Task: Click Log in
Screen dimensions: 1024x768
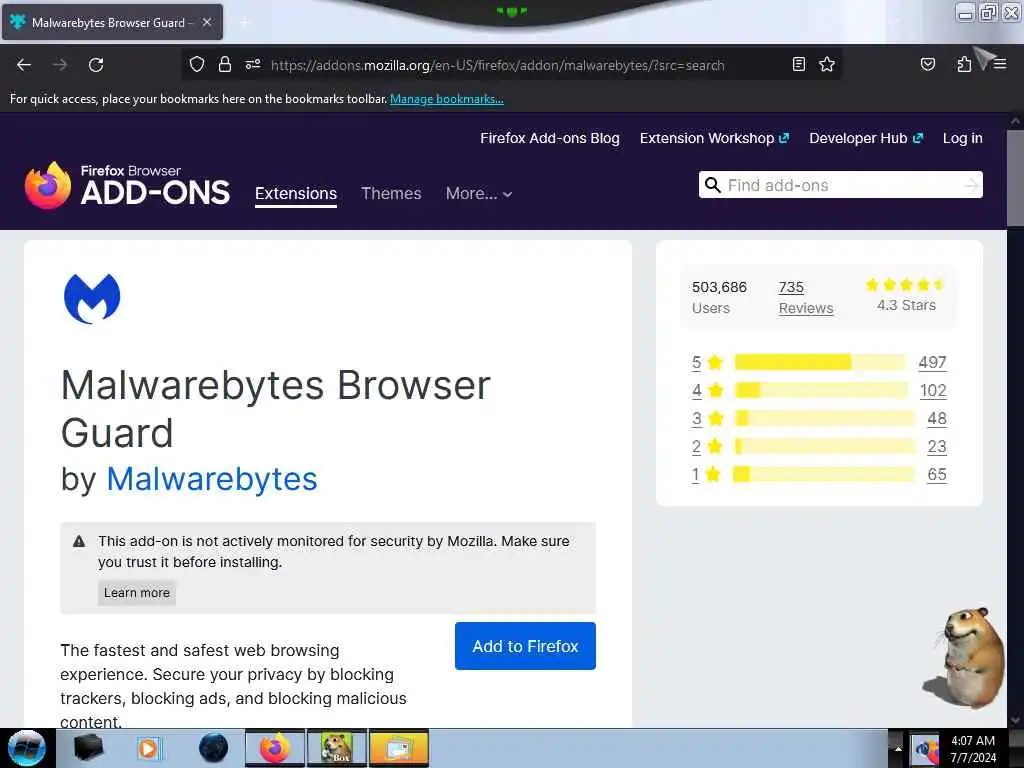Action: click(x=963, y=138)
